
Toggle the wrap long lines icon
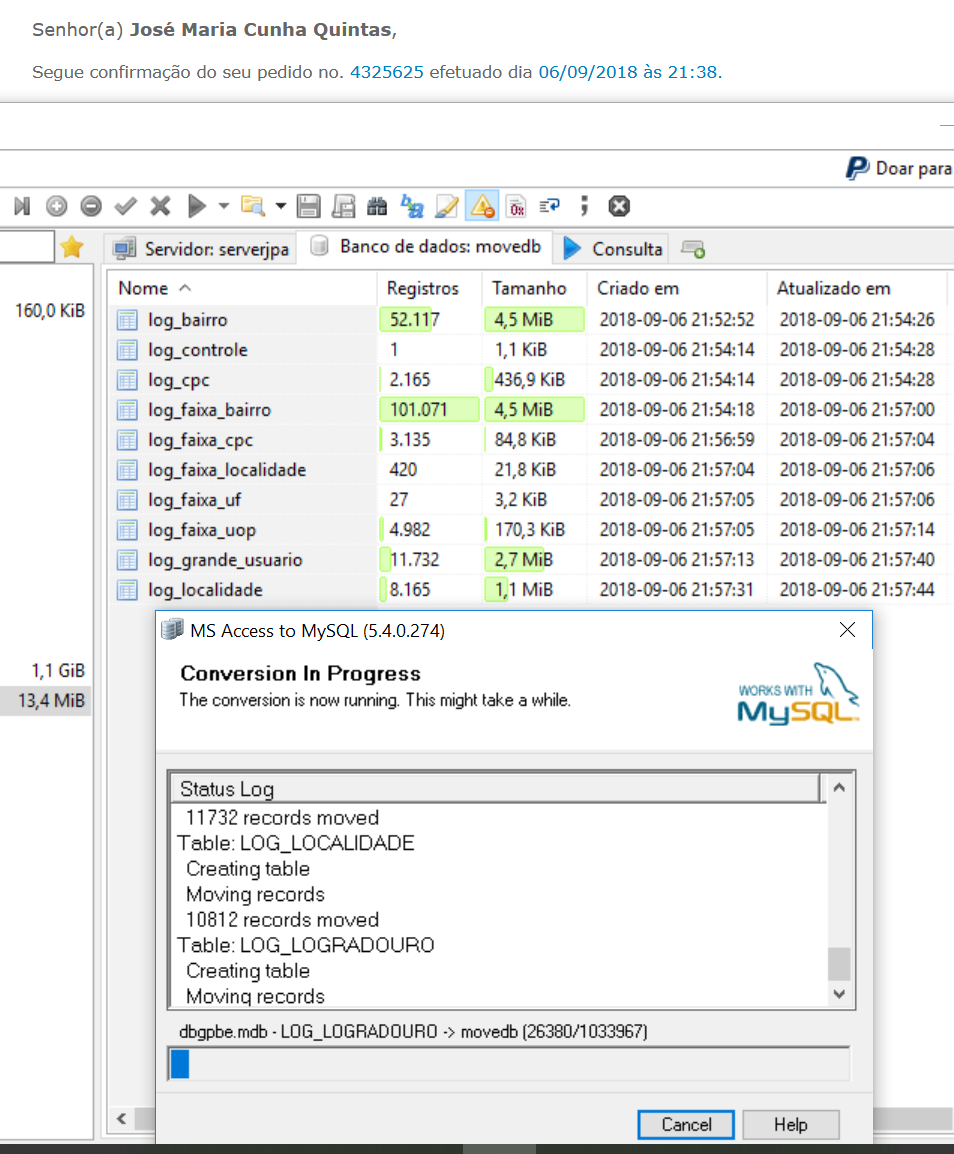click(x=549, y=207)
